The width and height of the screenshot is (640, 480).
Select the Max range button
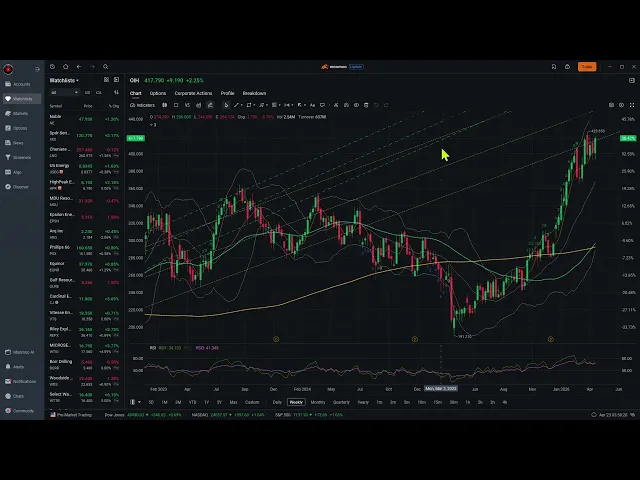233,402
